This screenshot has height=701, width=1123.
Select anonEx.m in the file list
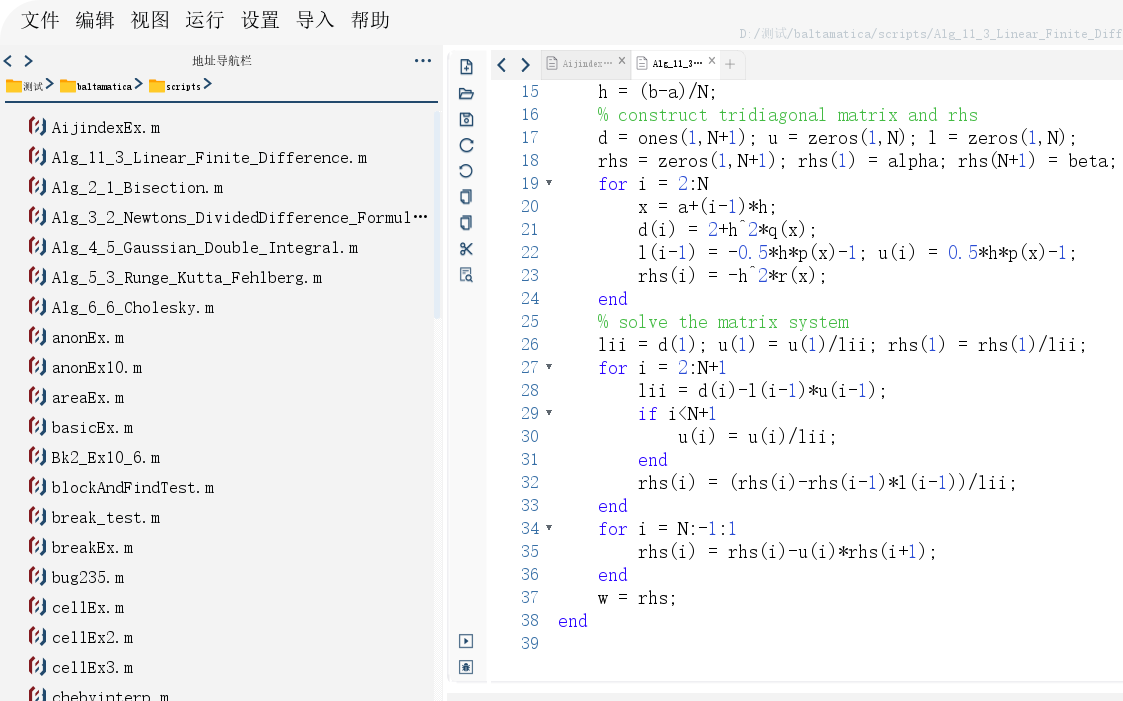pyautogui.click(x=76, y=338)
